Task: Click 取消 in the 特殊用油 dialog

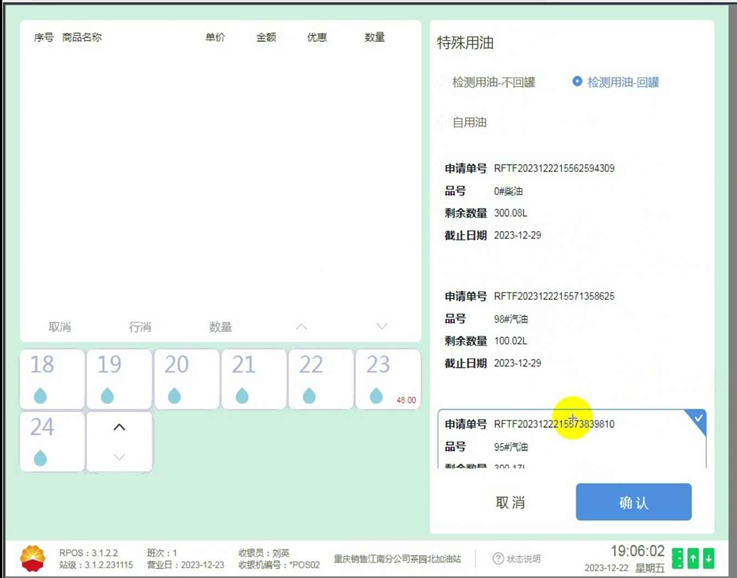Action: pos(510,502)
